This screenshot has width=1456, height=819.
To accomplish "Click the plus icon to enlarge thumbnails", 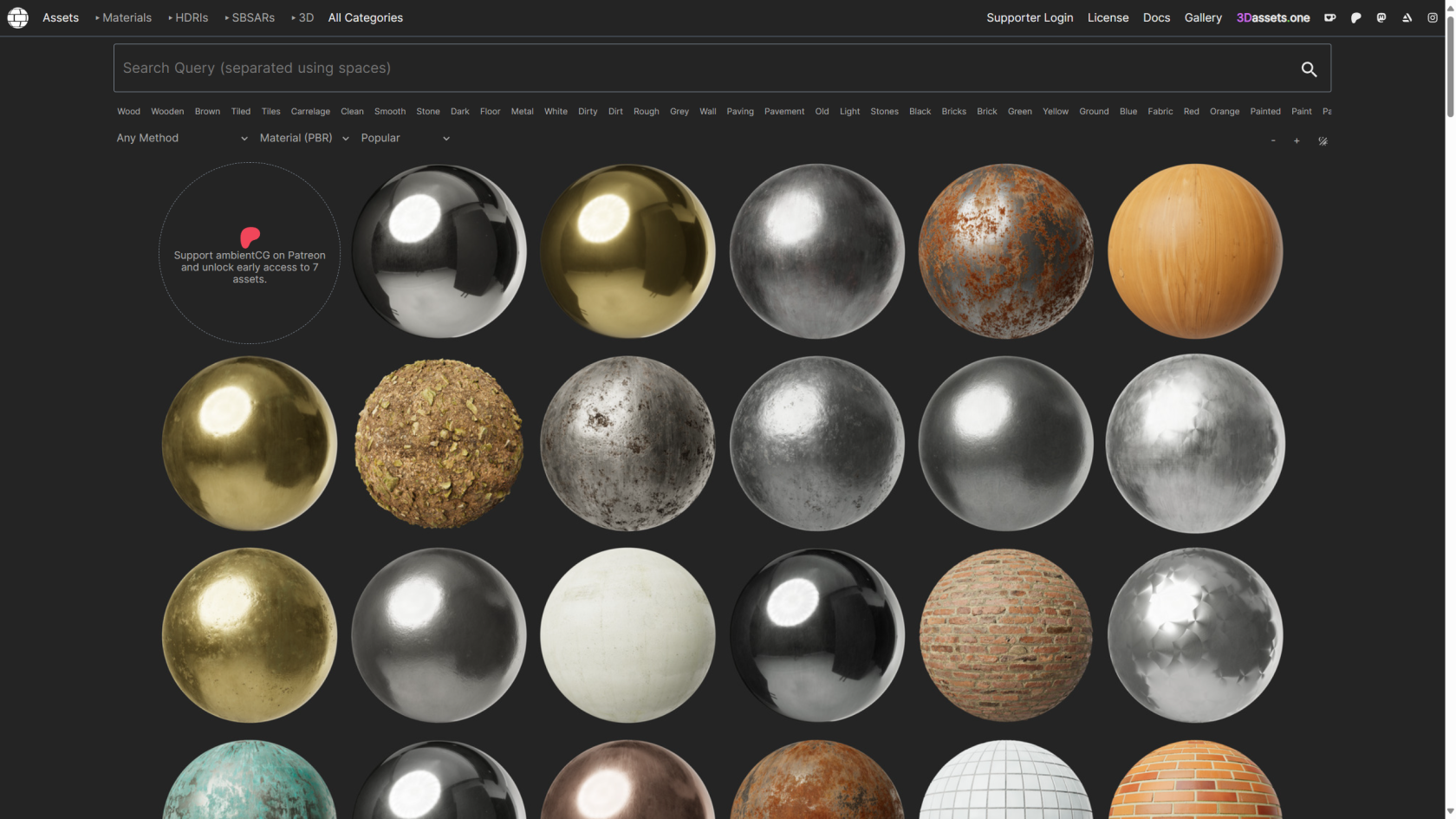I will click(1297, 140).
